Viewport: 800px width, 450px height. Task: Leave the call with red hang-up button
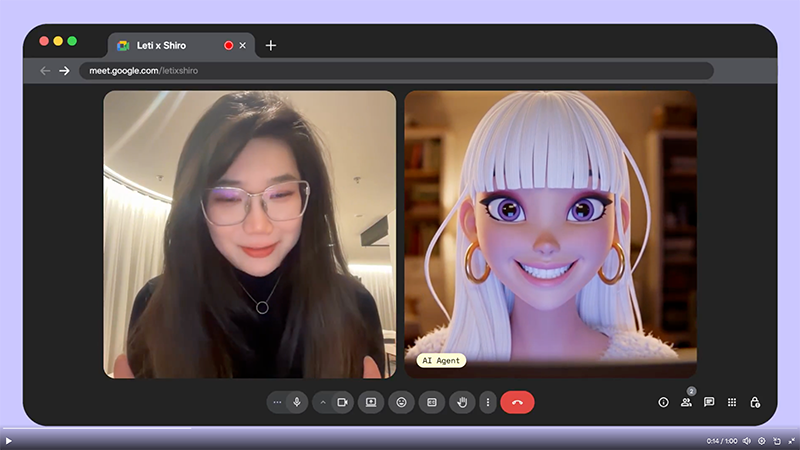click(x=517, y=402)
